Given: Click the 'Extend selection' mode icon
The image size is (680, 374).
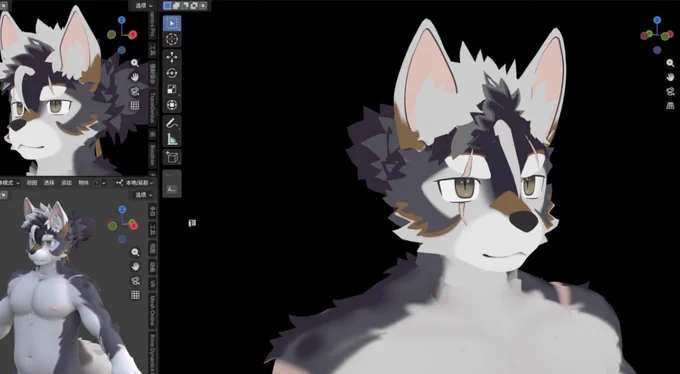Looking at the screenshot, I should 176,6.
